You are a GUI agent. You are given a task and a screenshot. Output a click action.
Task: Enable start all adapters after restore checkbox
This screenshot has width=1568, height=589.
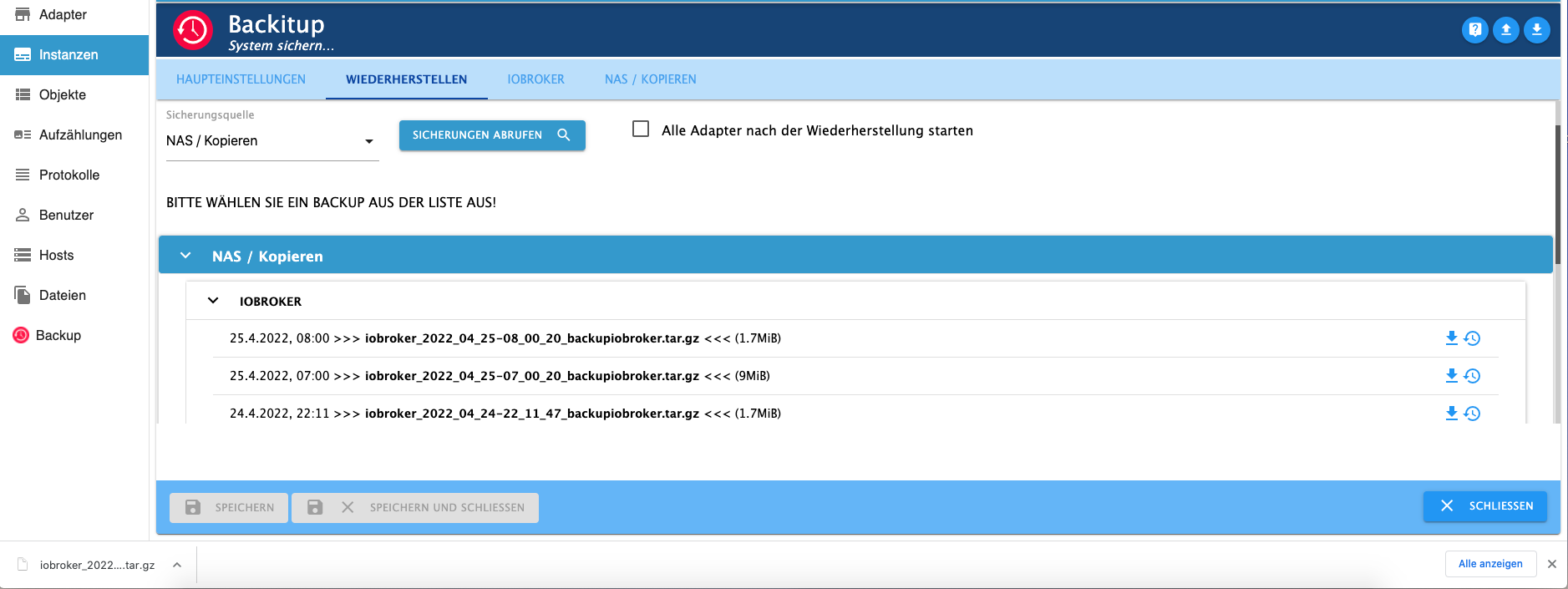point(641,129)
